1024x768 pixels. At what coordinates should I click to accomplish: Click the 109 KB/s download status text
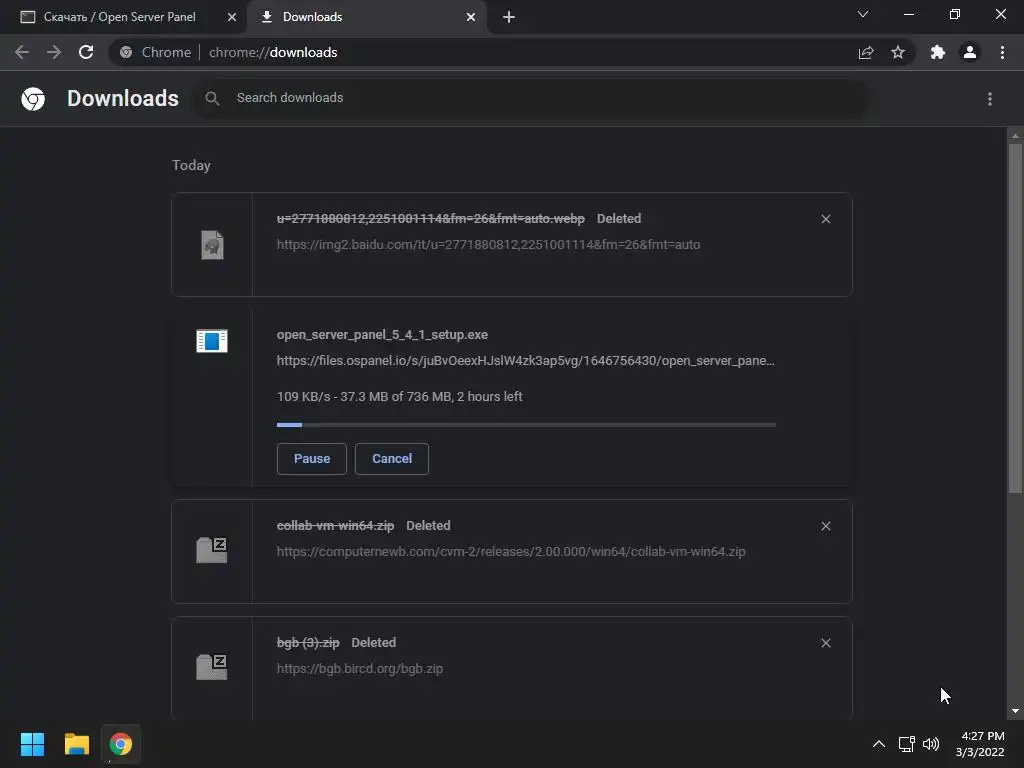pyautogui.click(x=400, y=396)
